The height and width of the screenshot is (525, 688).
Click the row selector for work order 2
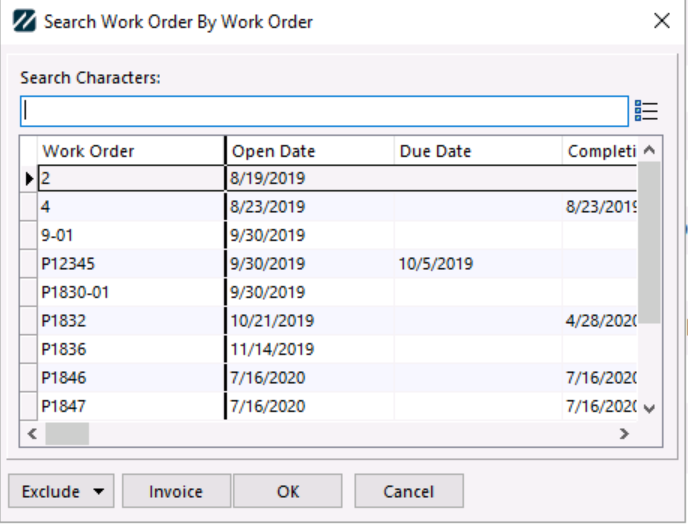click(29, 179)
